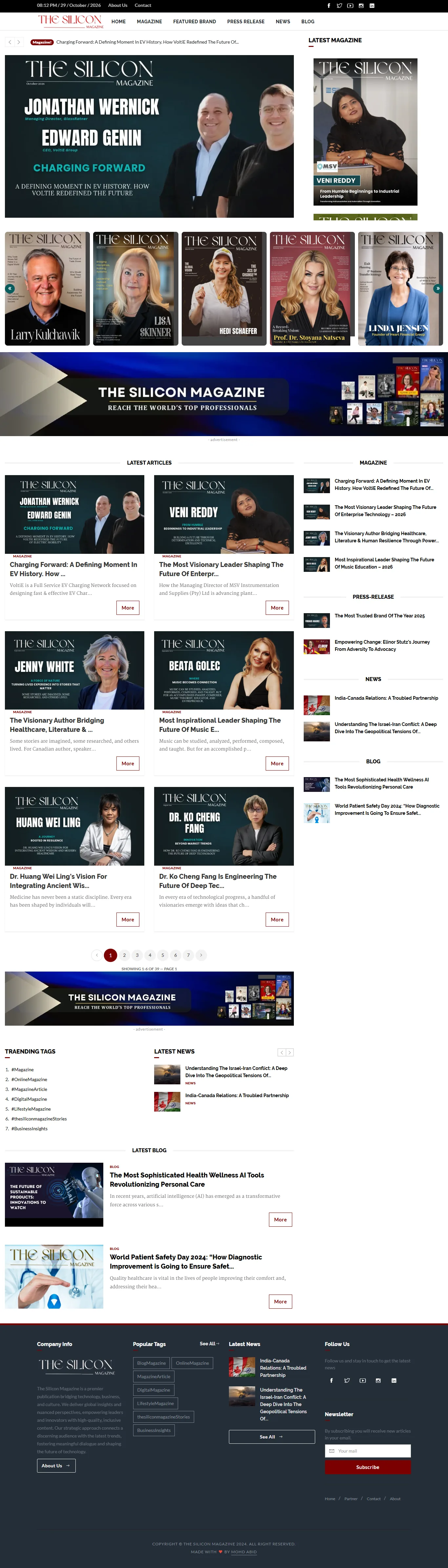The height and width of the screenshot is (1568, 448).
Task: Open the Hedi Schaefer magazine cover
Action: tap(224, 289)
